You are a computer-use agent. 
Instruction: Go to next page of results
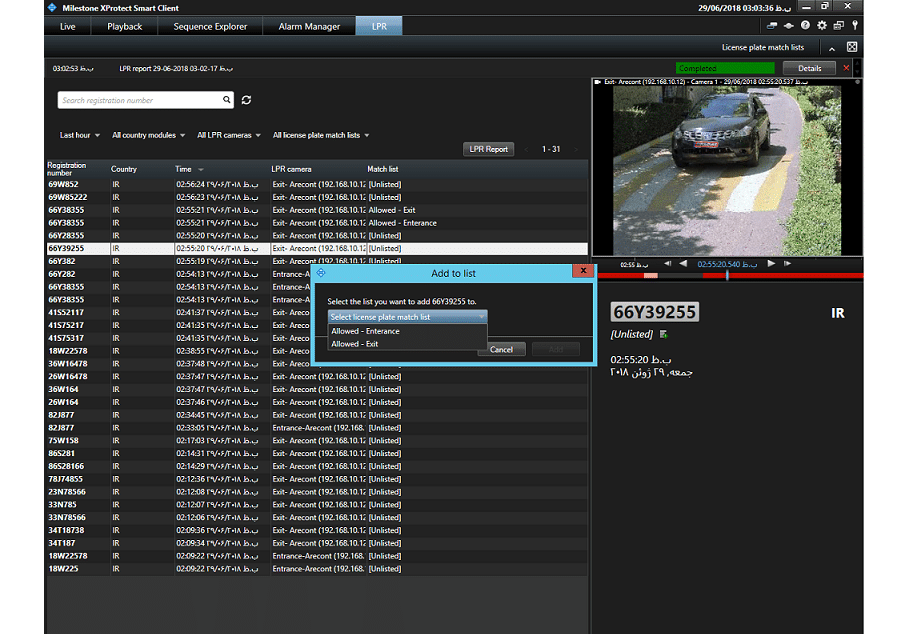576,150
